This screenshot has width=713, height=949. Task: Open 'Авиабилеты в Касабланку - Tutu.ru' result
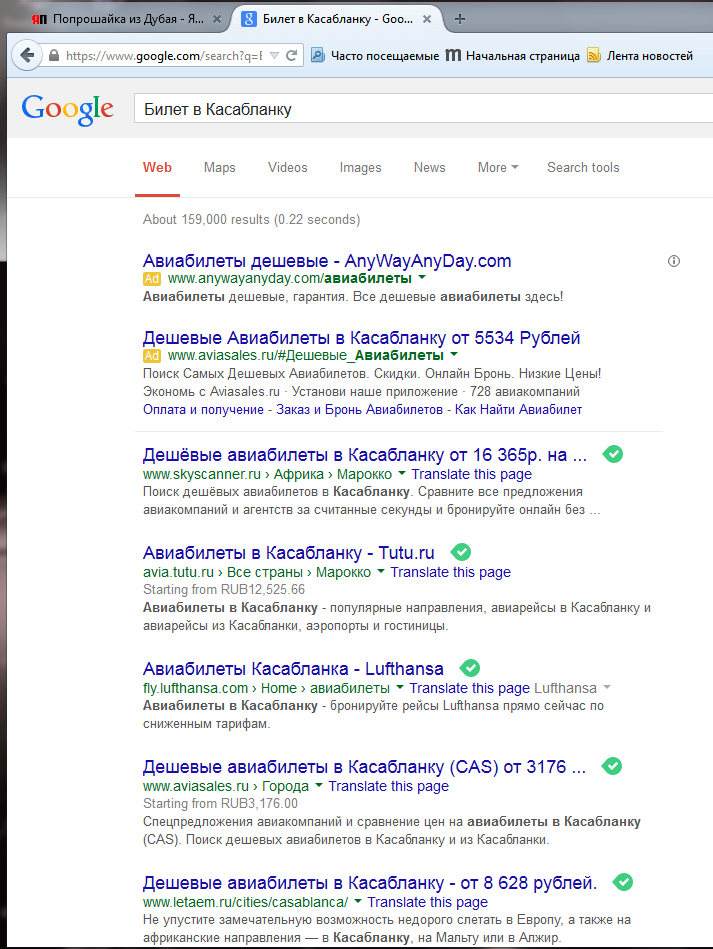point(289,553)
